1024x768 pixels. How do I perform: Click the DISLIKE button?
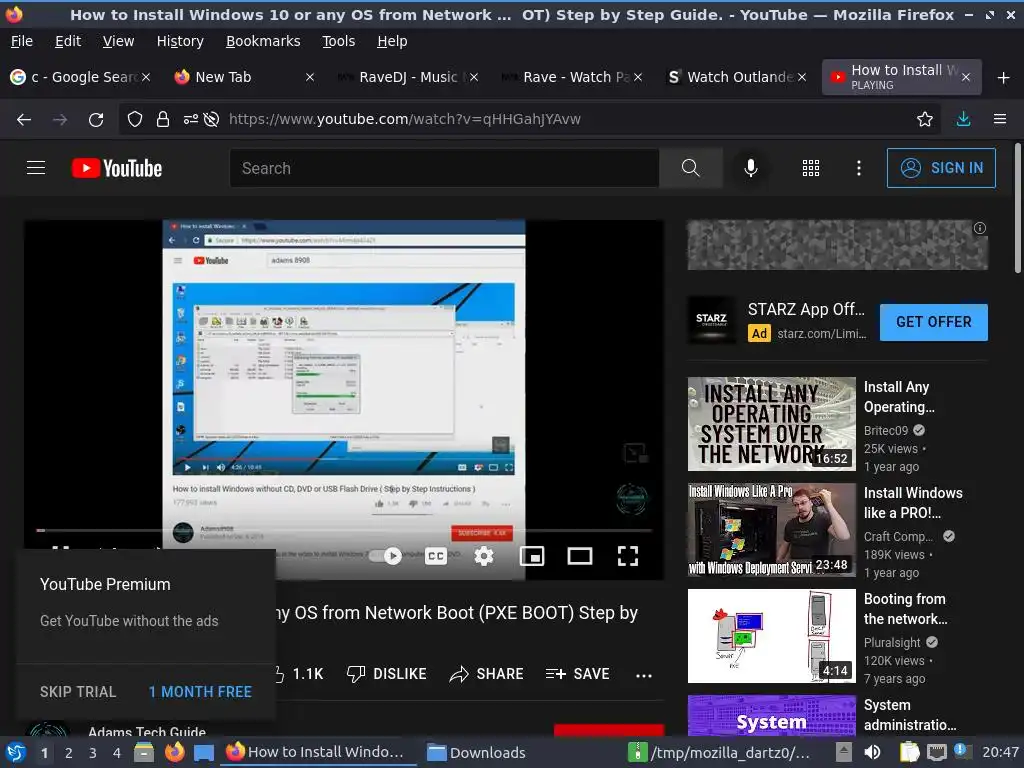[387, 674]
